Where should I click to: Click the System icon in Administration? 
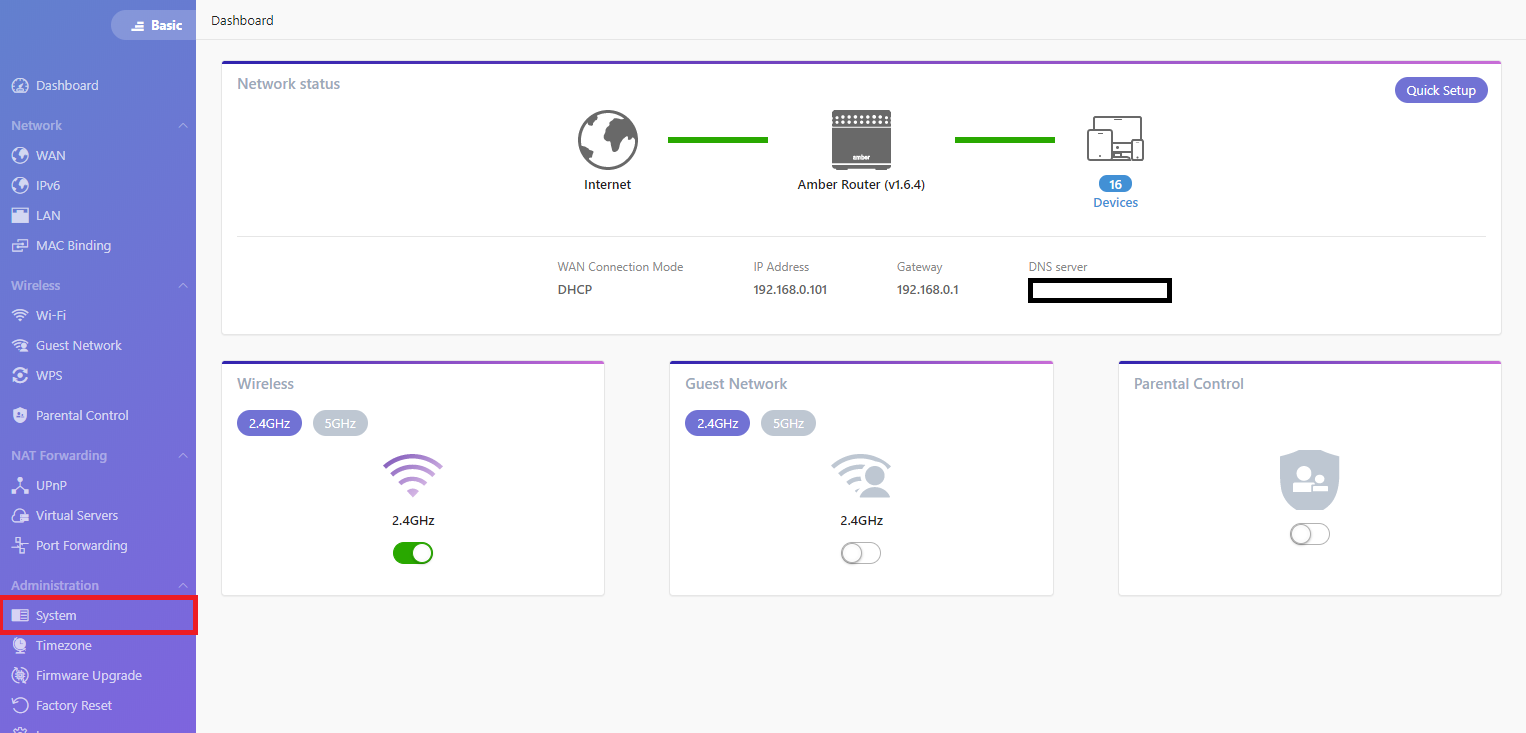click(x=19, y=616)
